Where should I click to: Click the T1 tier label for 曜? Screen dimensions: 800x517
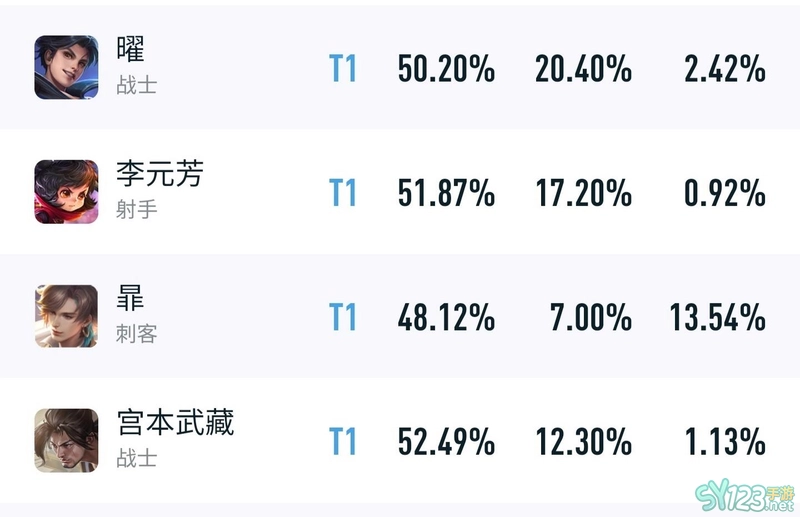[342, 68]
